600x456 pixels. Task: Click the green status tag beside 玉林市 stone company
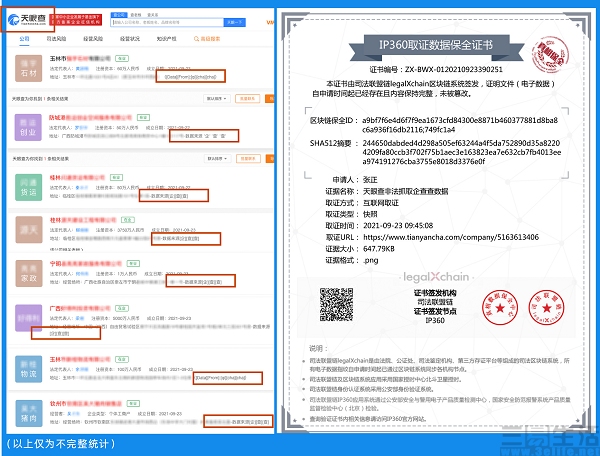pos(122,59)
